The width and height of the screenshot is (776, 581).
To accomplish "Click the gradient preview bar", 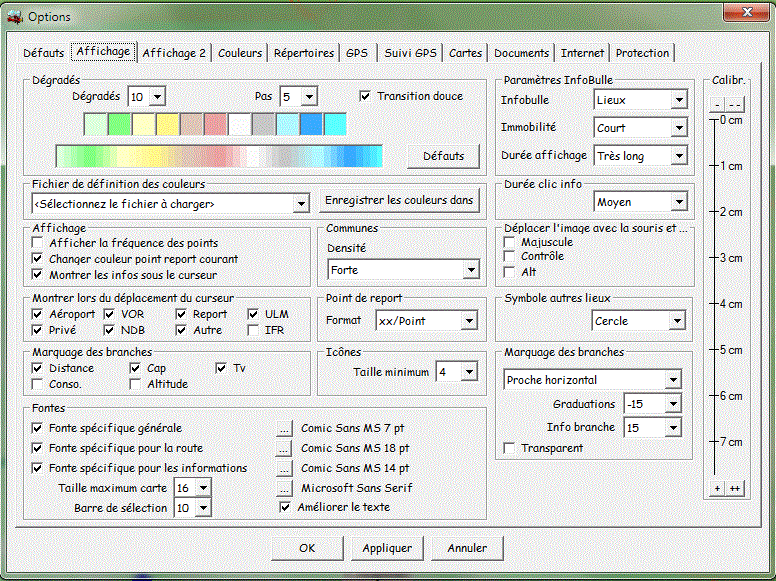I will (219, 156).
